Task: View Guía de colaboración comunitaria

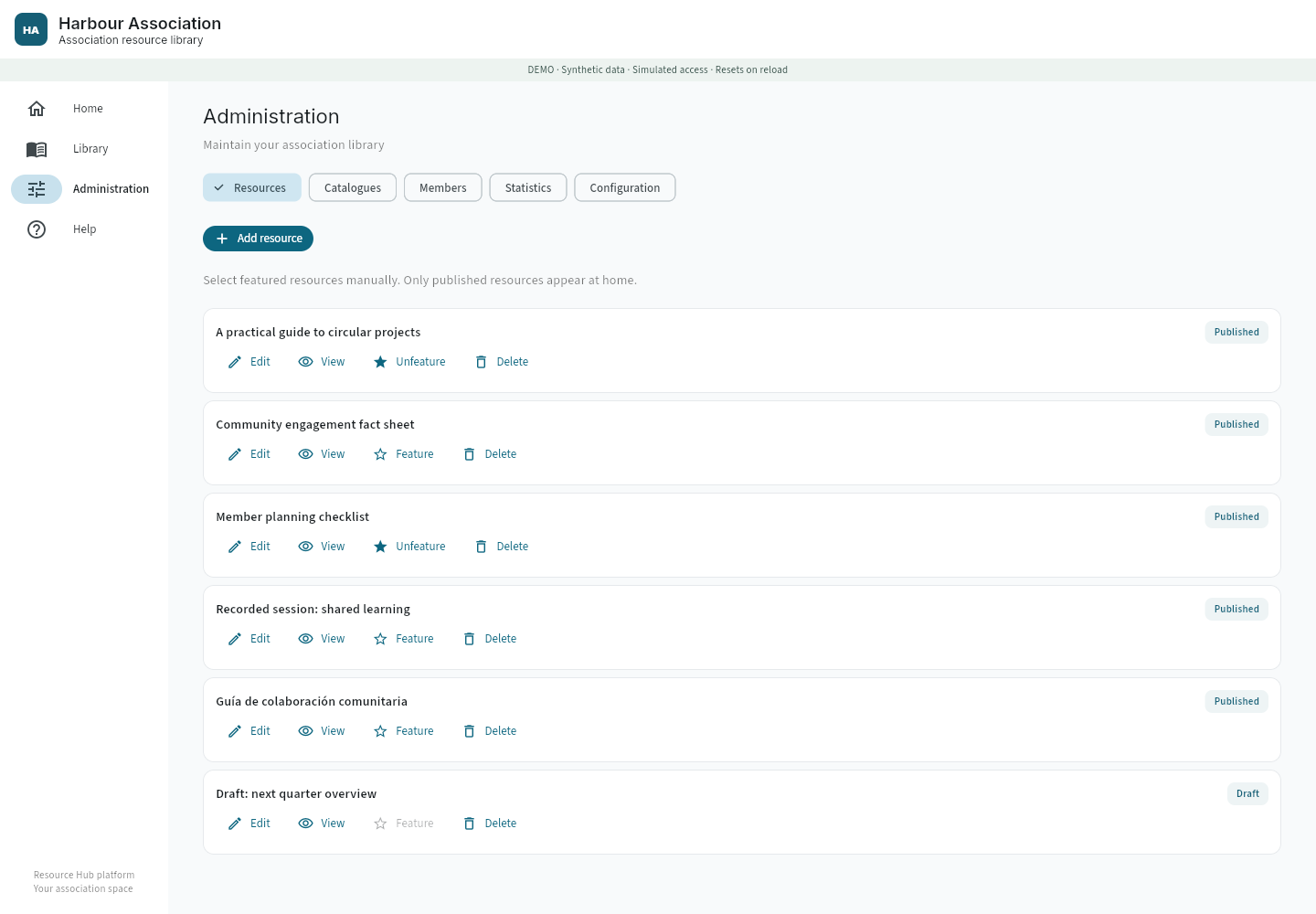Action: 322,731
